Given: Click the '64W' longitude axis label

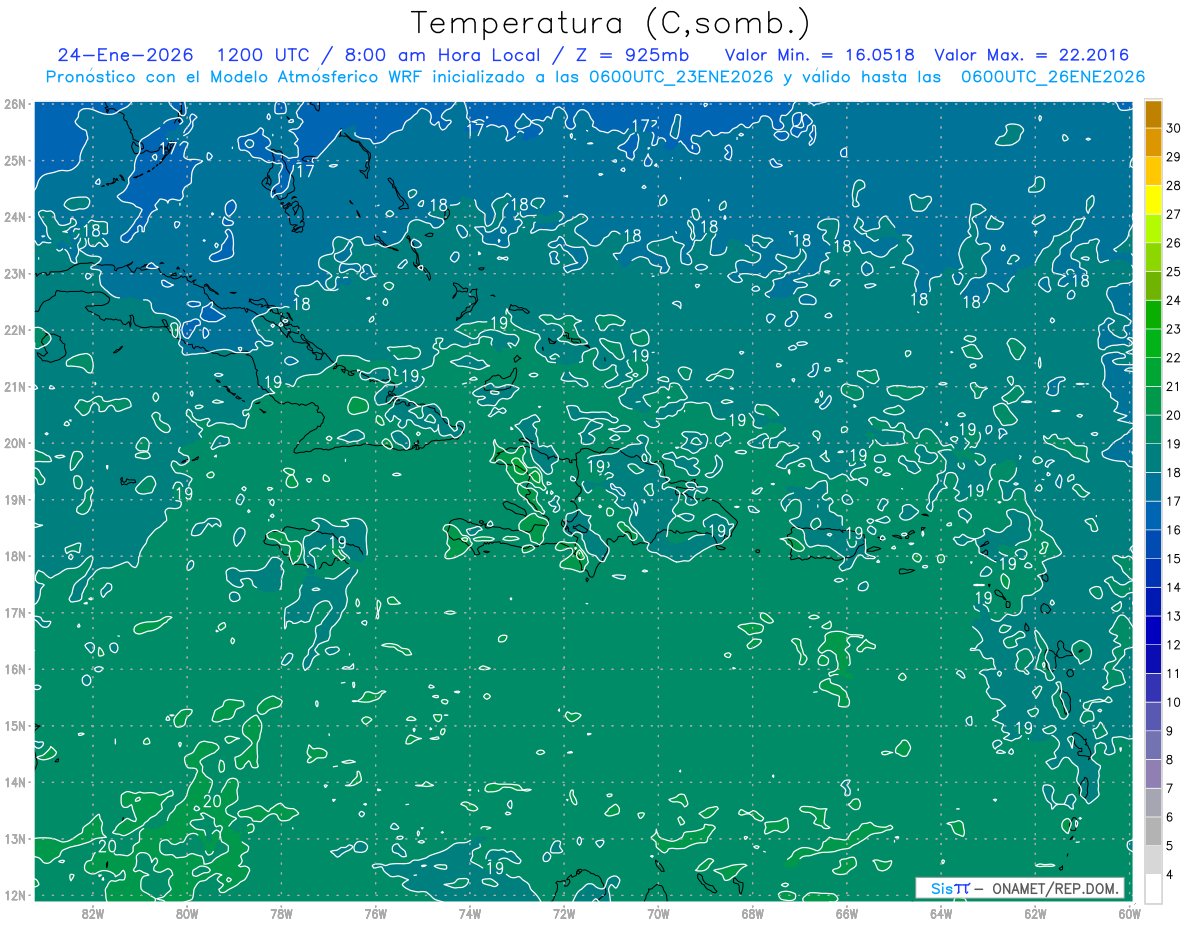Looking at the screenshot, I should [x=941, y=913].
